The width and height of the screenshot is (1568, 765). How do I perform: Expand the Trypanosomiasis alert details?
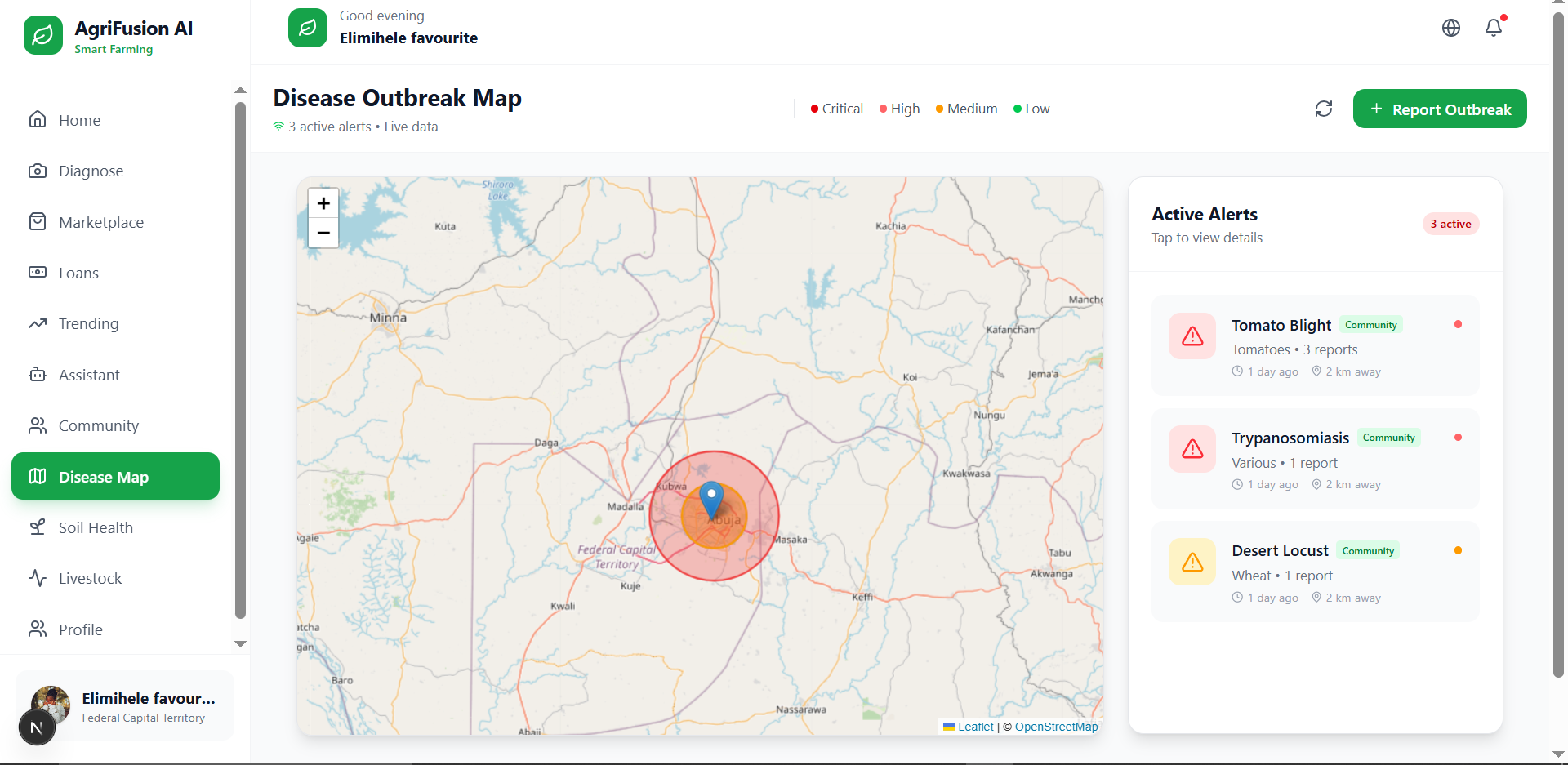point(1313,459)
